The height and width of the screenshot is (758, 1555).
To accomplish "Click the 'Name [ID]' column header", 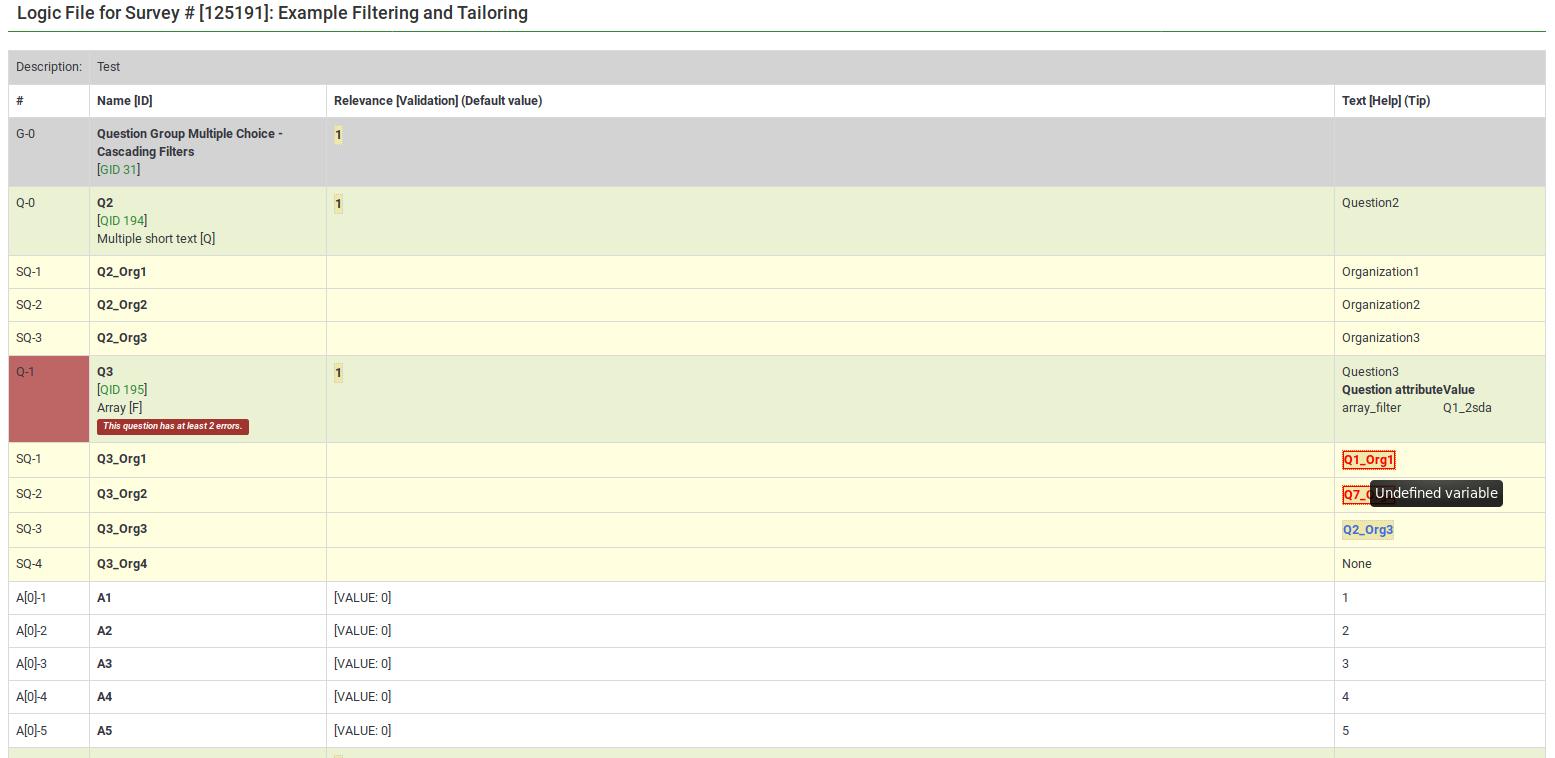I will pos(124,101).
